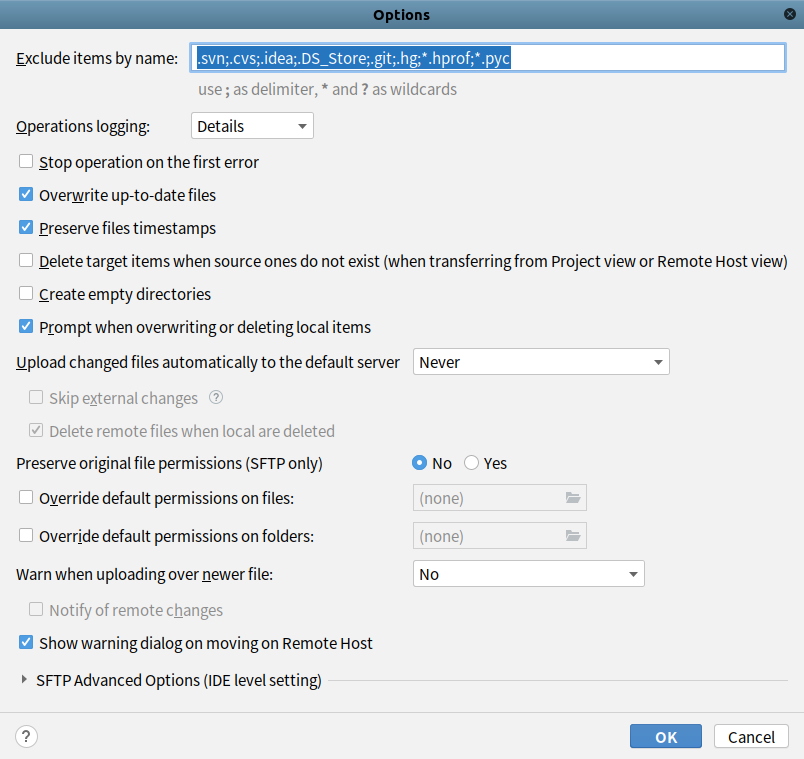Toggle Preserve files timestamps checkbox
This screenshot has height=759, width=804.
pyautogui.click(x=26, y=228)
